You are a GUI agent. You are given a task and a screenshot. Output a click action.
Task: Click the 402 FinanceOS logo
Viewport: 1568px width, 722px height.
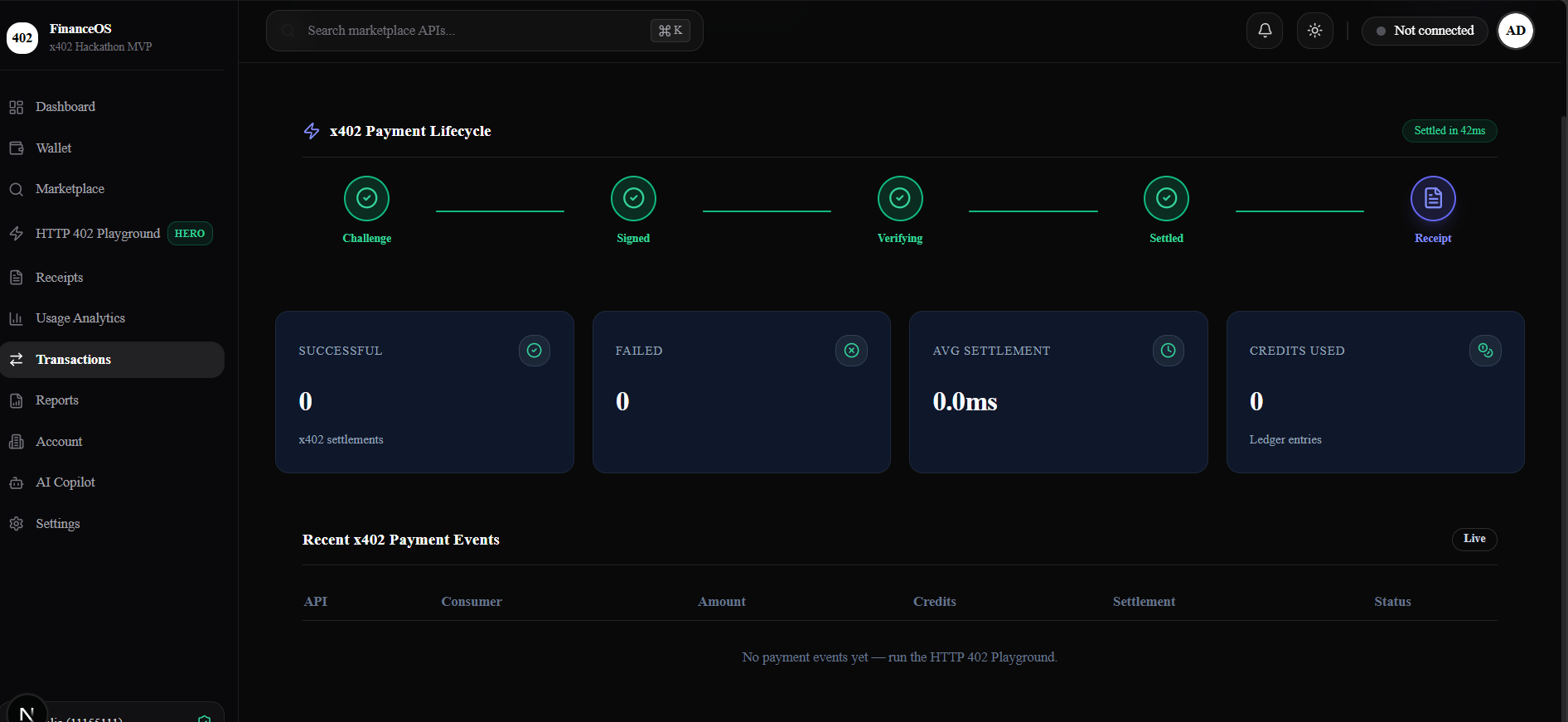point(22,37)
